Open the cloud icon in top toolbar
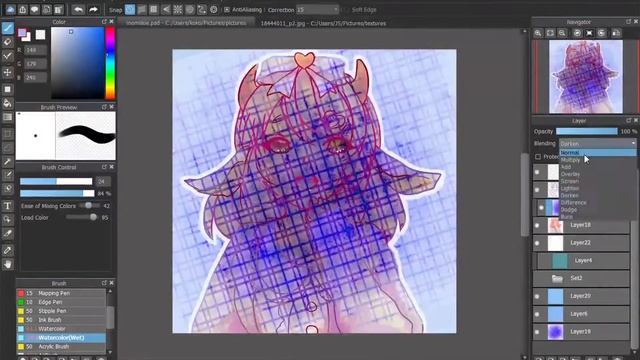The height and width of the screenshot is (360, 640). [10, 9]
